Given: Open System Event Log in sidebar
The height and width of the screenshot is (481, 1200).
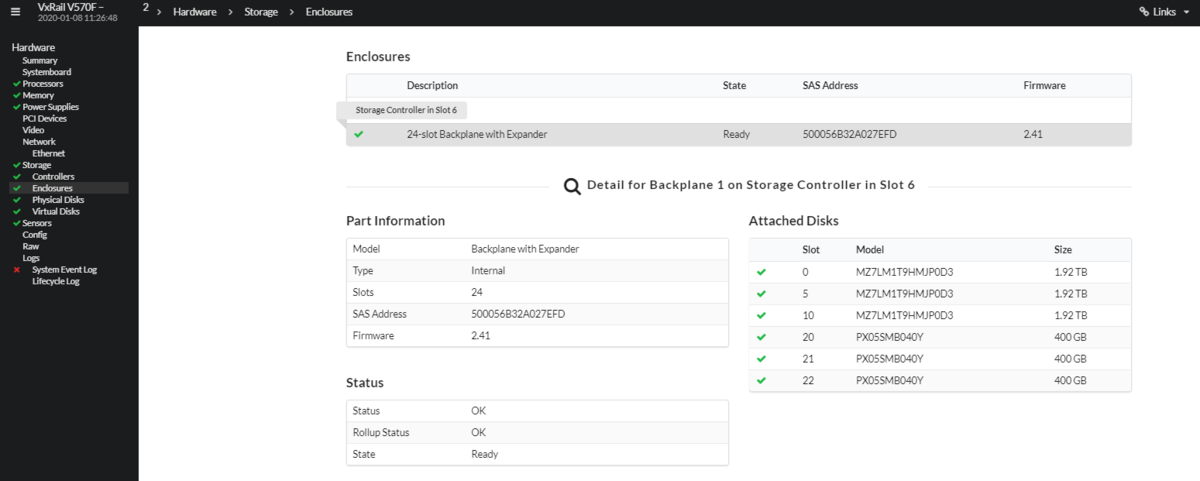Looking at the screenshot, I should click(64, 270).
